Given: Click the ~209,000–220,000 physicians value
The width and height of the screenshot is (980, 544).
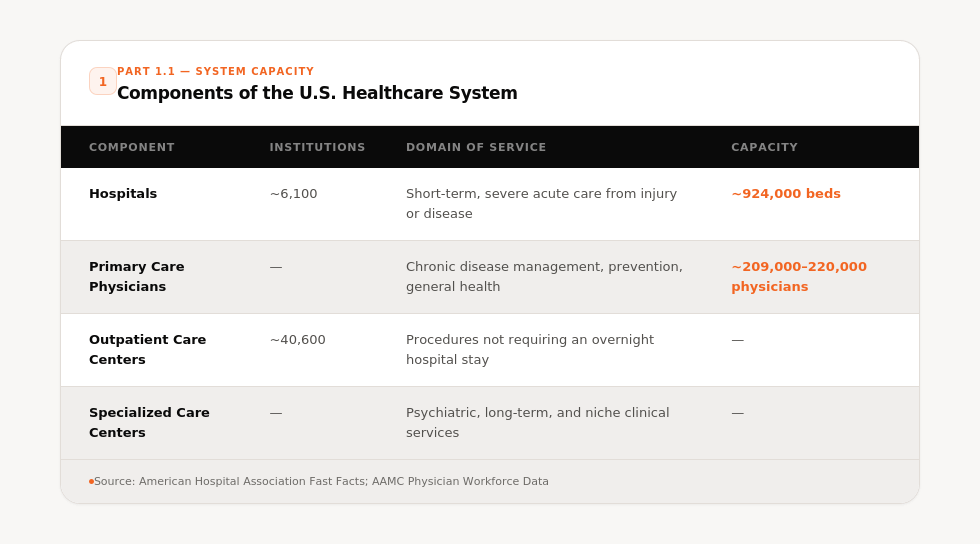Looking at the screenshot, I should 799,276.
